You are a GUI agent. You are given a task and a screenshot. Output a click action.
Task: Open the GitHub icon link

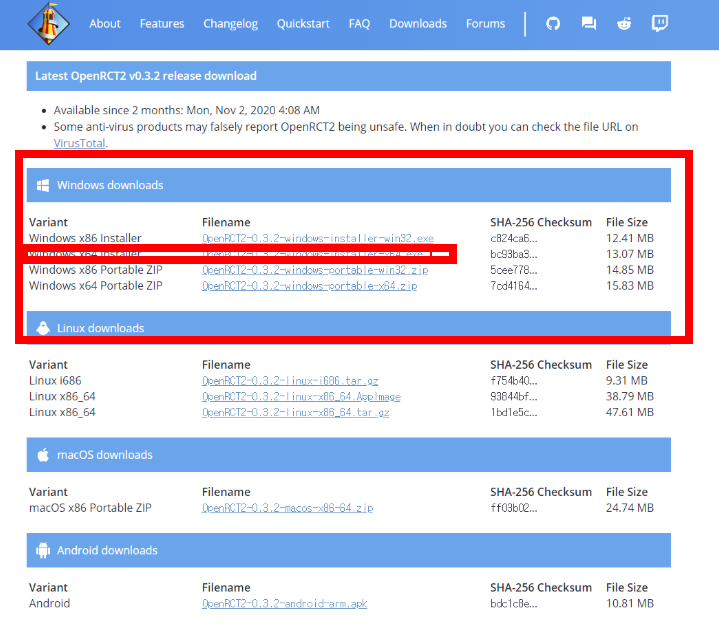point(553,23)
